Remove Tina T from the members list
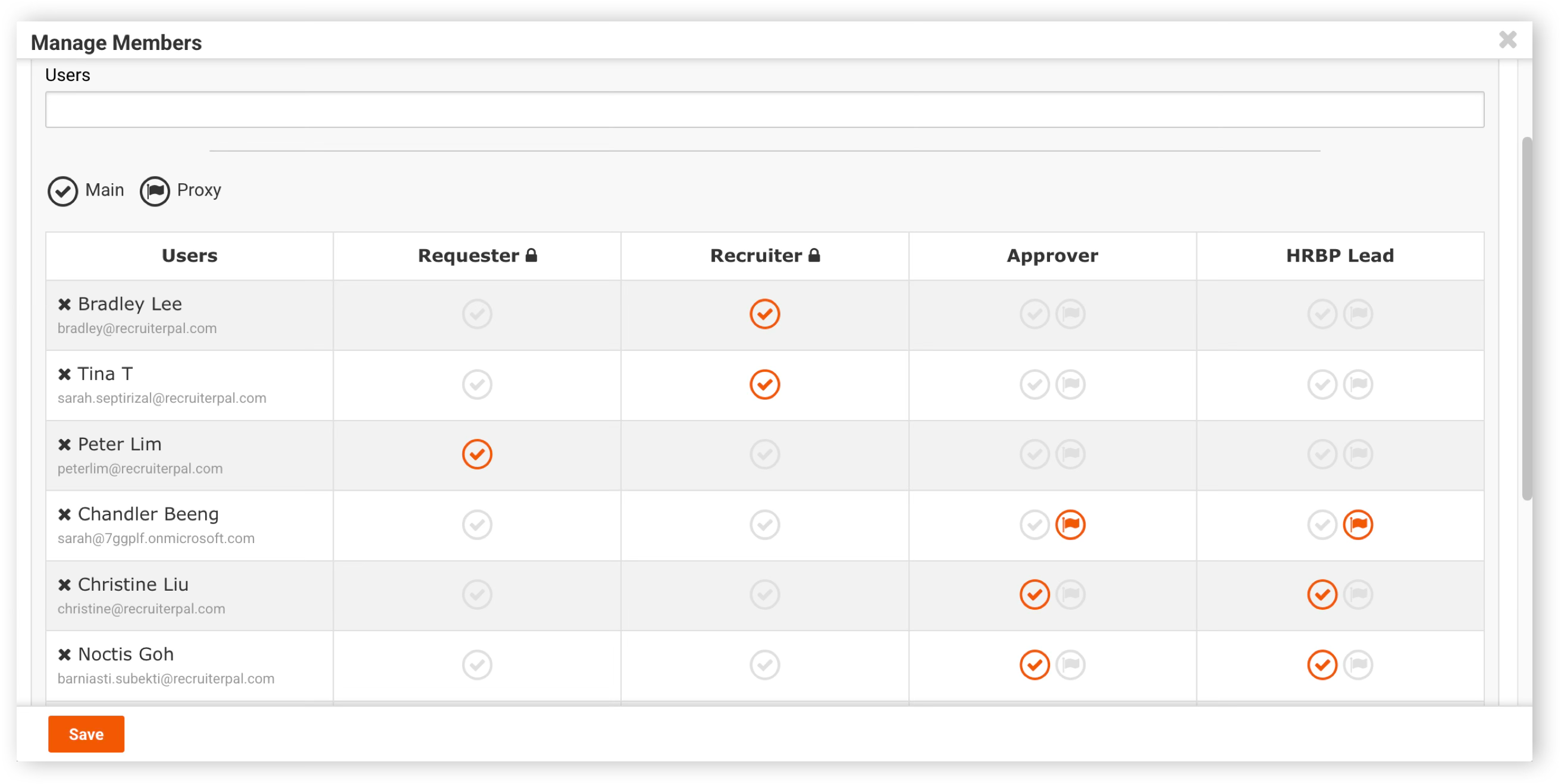Viewport: 1561px width, 784px height. tap(64, 374)
